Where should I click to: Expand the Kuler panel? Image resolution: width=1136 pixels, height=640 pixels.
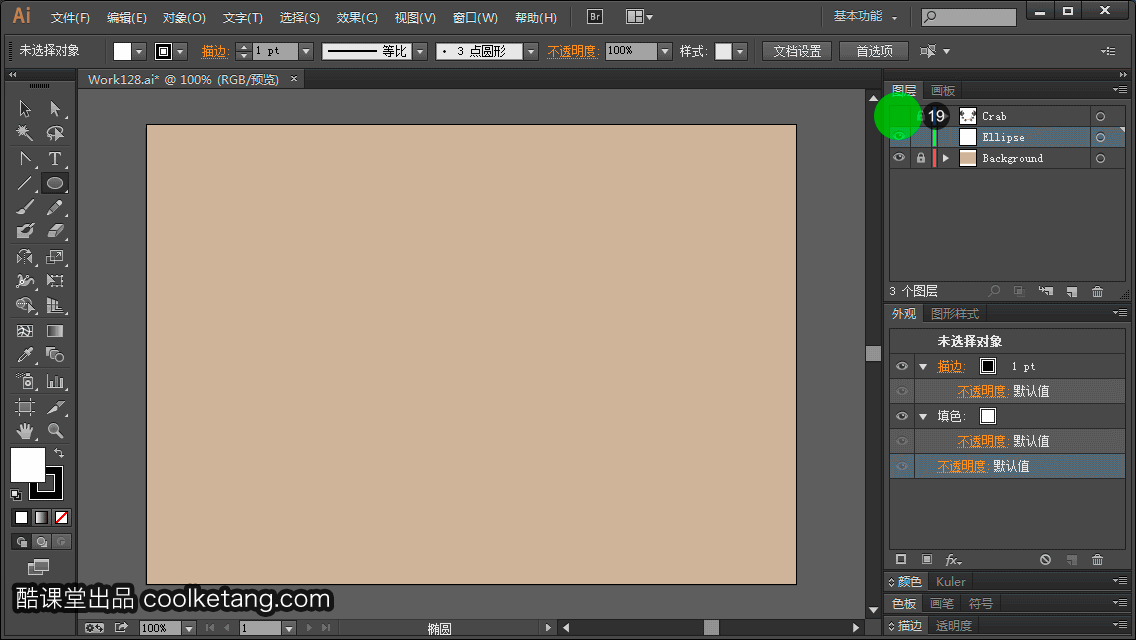pos(950,582)
